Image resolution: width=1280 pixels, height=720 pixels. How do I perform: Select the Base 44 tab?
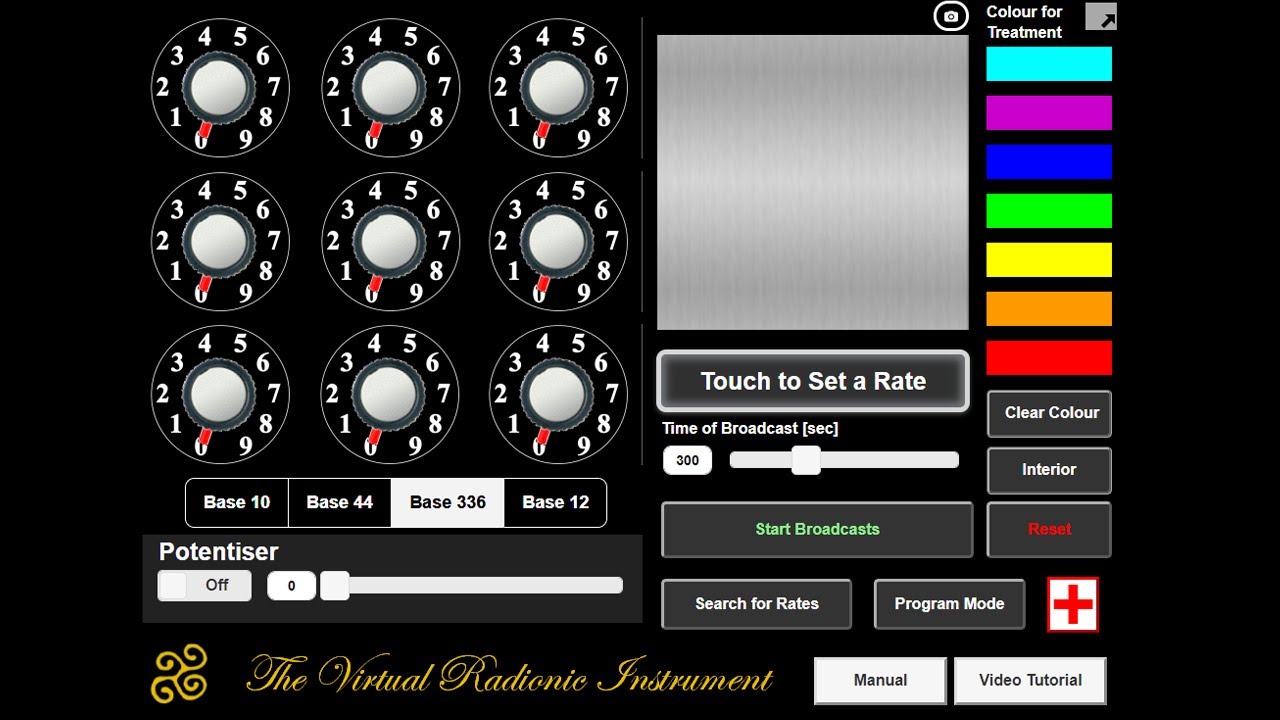click(340, 502)
